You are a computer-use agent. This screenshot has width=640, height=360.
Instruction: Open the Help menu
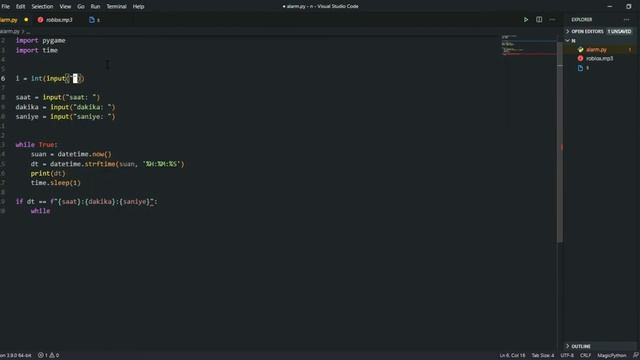(138, 7)
